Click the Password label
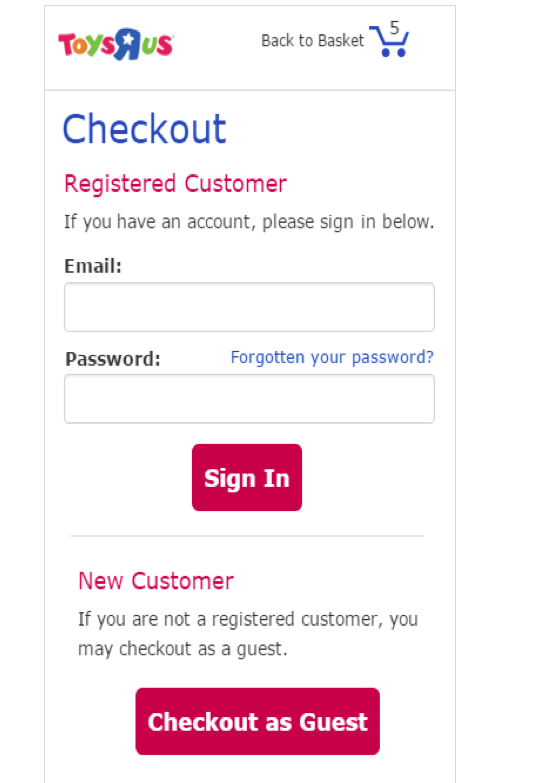Screen dimensions: 536x783 pos(113,359)
